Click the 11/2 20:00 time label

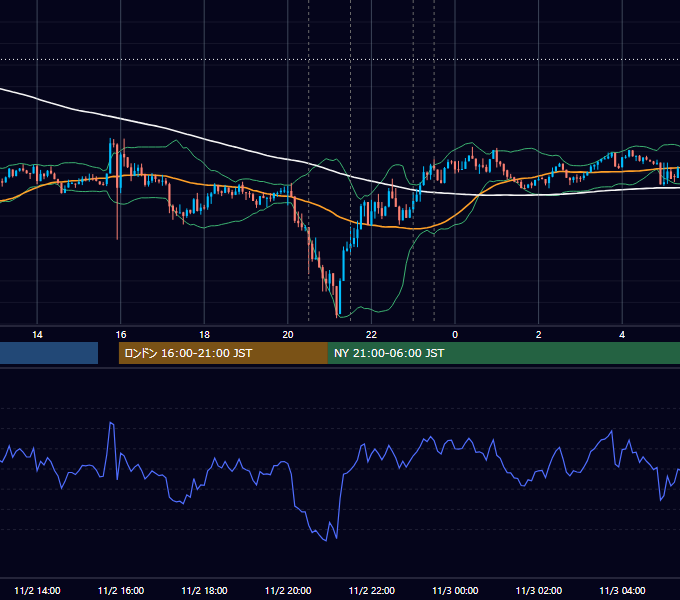288,590
